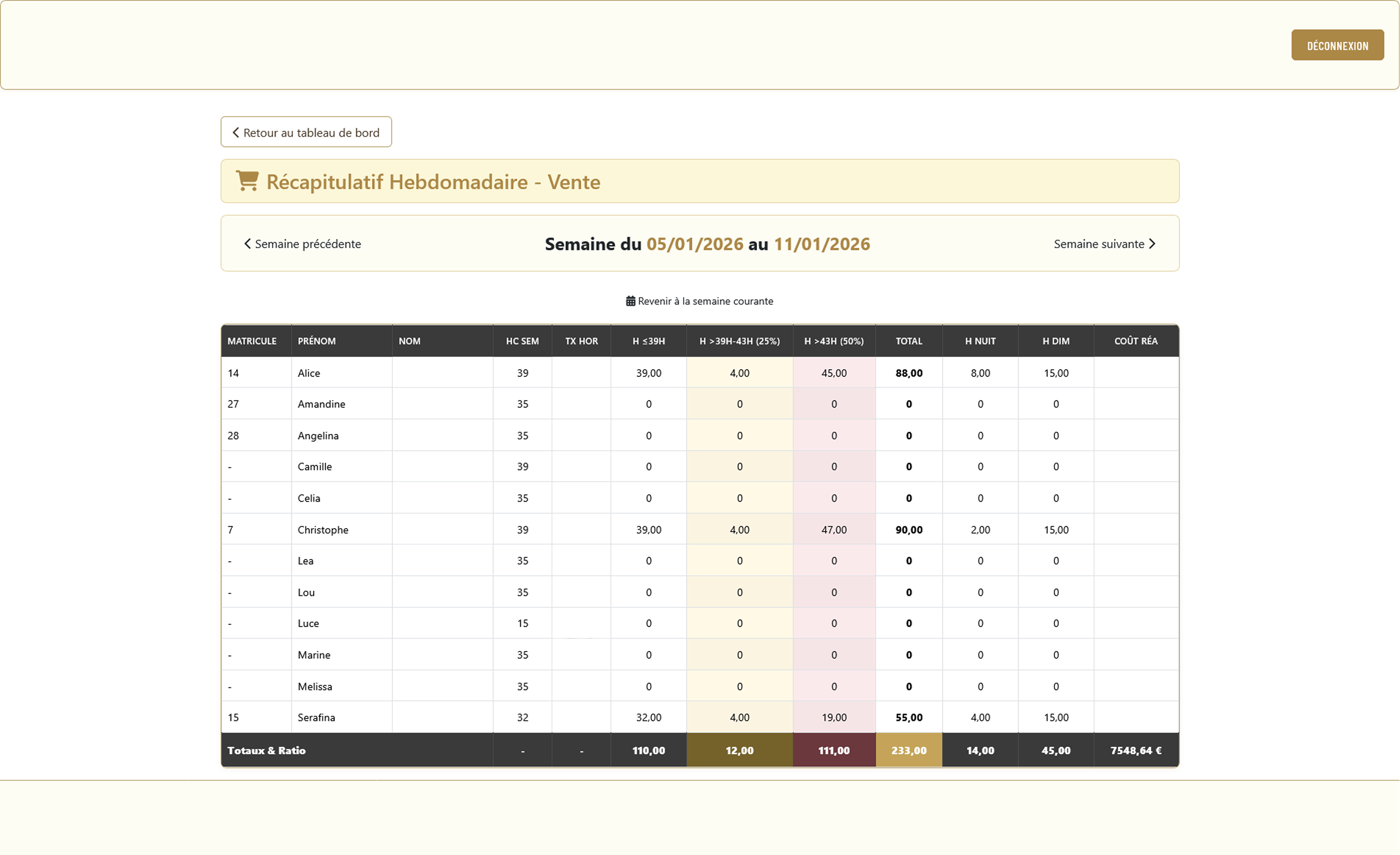The image size is (1400, 855).
Task: Click Luce's HC SEM value 15
Action: (x=522, y=623)
